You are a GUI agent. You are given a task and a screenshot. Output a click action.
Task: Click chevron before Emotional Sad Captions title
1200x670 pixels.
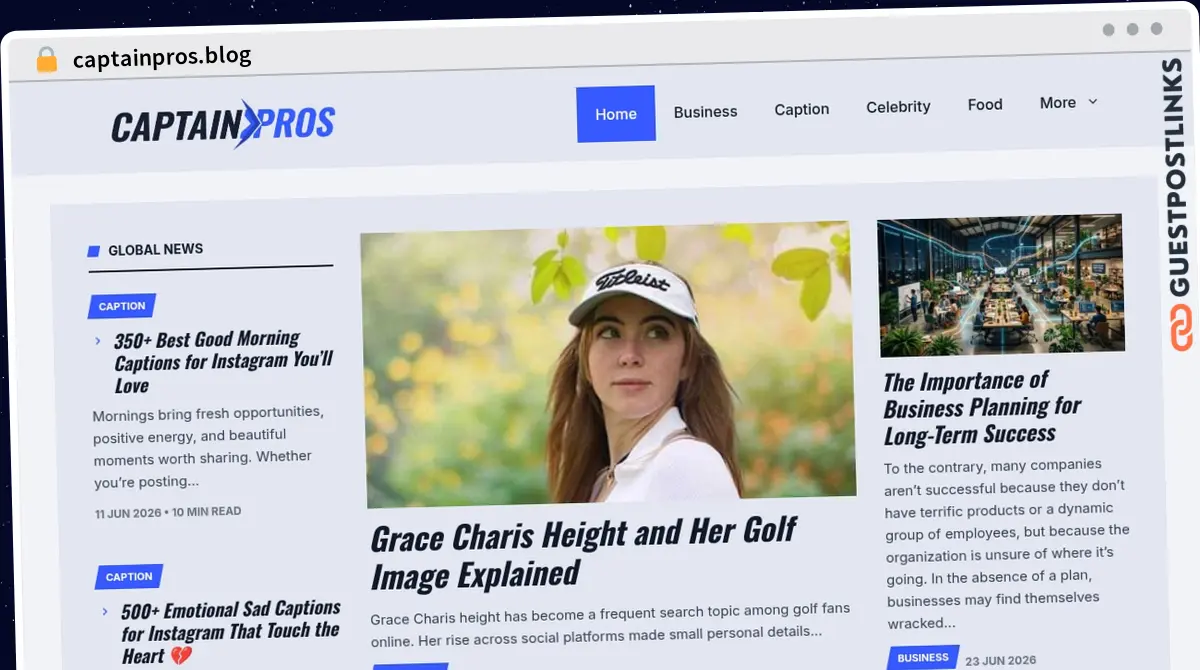105,612
